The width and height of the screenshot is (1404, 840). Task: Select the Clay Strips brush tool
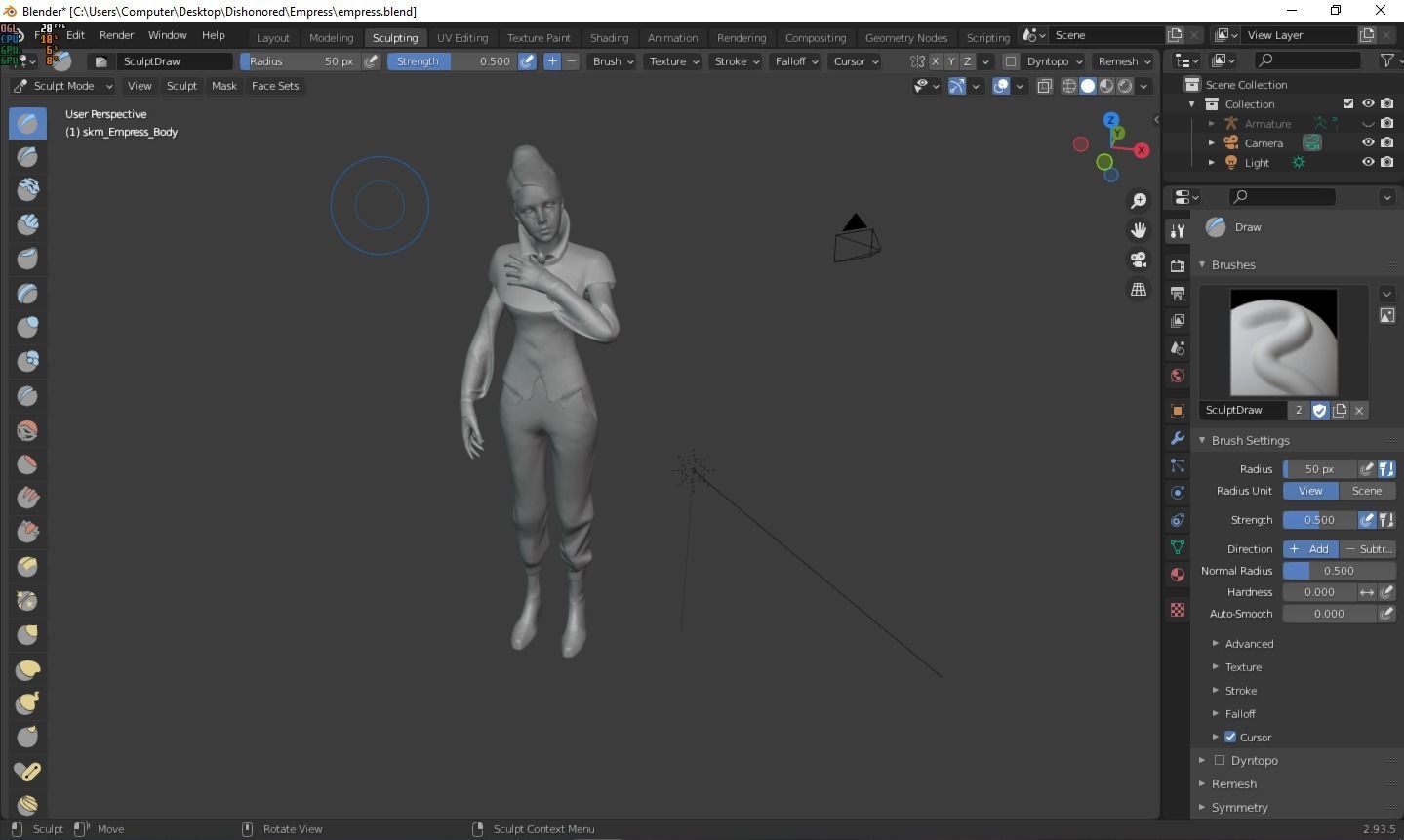click(27, 224)
